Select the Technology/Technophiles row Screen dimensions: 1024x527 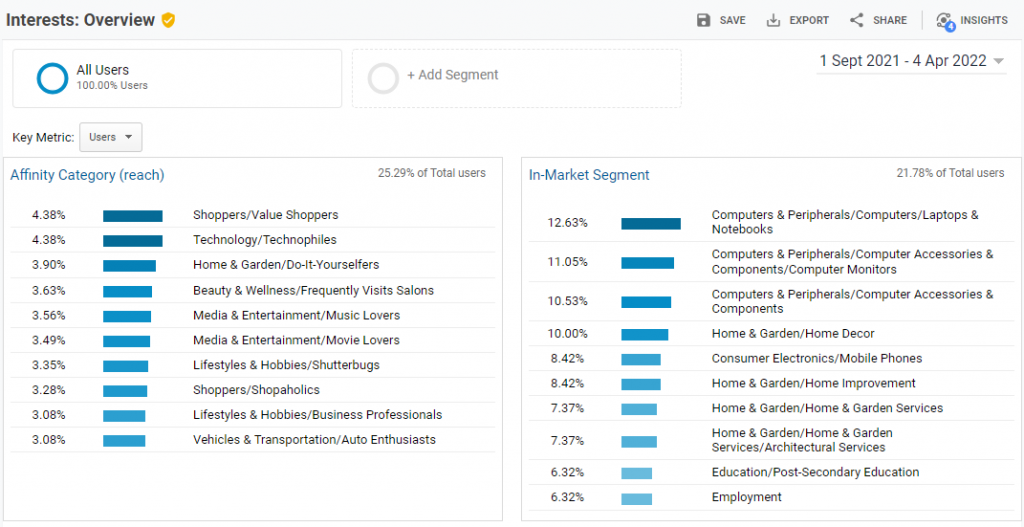[264, 240]
